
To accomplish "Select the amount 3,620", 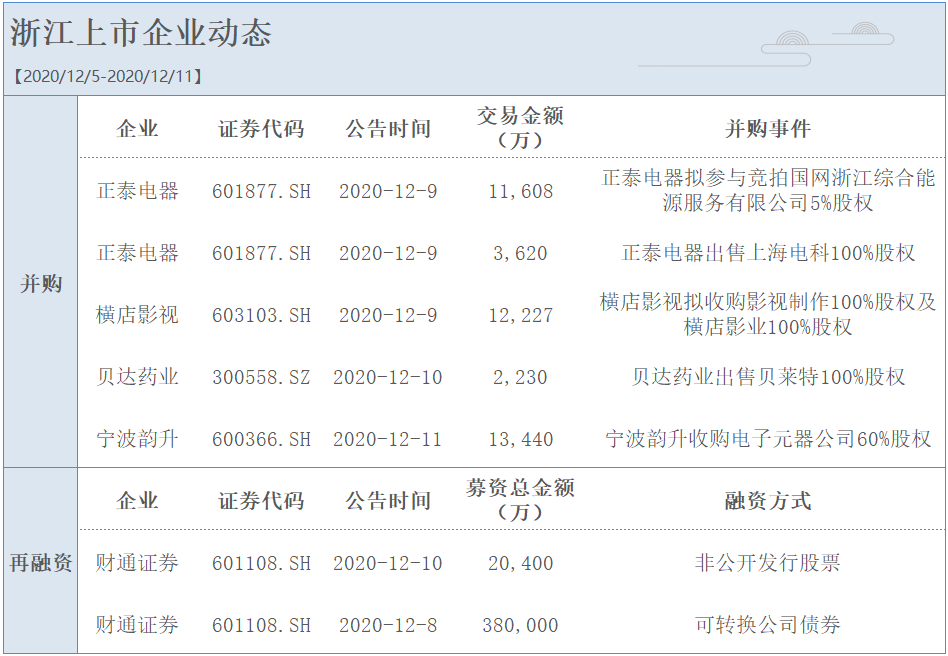I will click(521, 253).
